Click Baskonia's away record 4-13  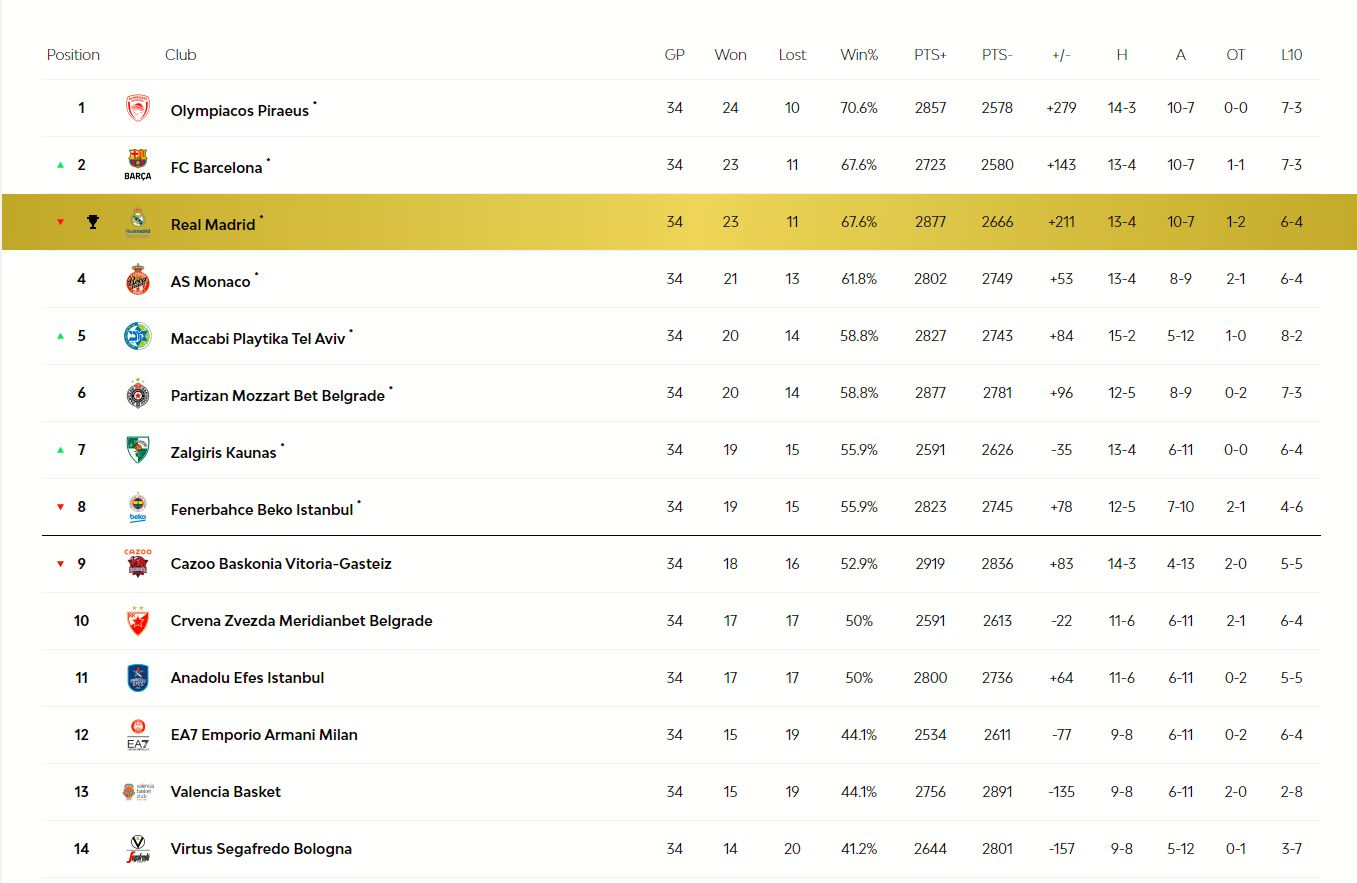point(1181,564)
